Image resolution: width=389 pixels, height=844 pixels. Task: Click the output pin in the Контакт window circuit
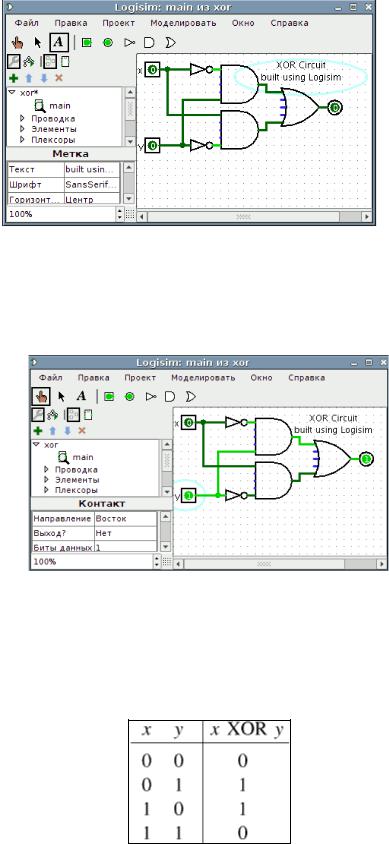click(366, 459)
